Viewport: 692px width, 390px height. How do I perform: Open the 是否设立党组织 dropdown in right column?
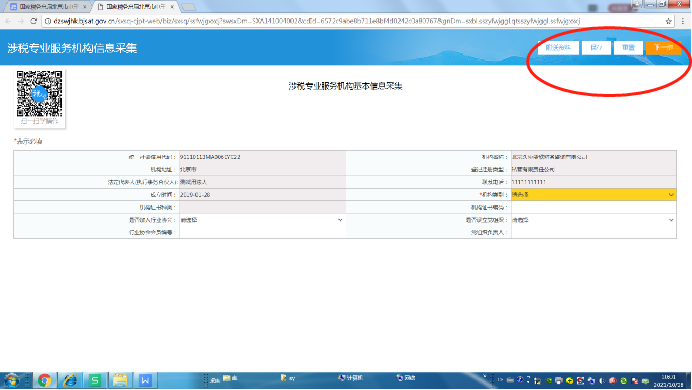pyautogui.click(x=594, y=220)
